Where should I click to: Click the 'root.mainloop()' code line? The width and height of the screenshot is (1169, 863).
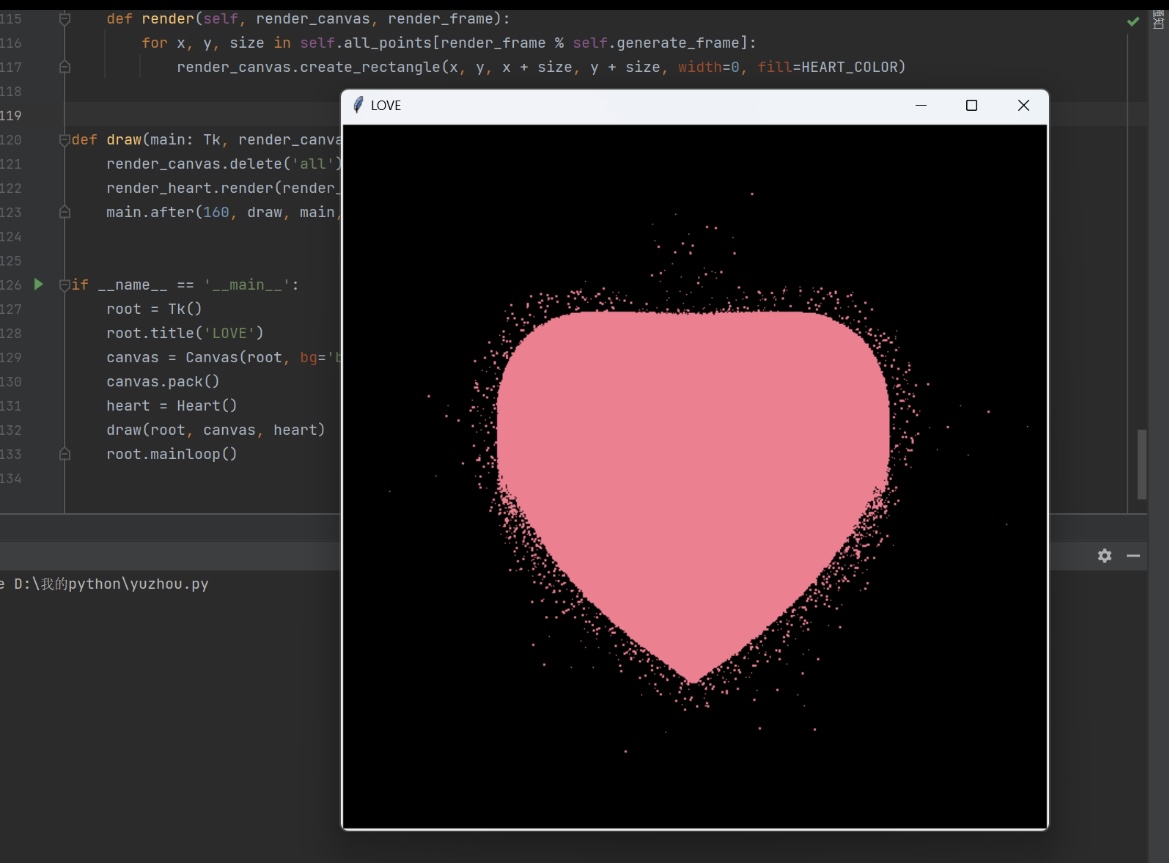point(171,454)
